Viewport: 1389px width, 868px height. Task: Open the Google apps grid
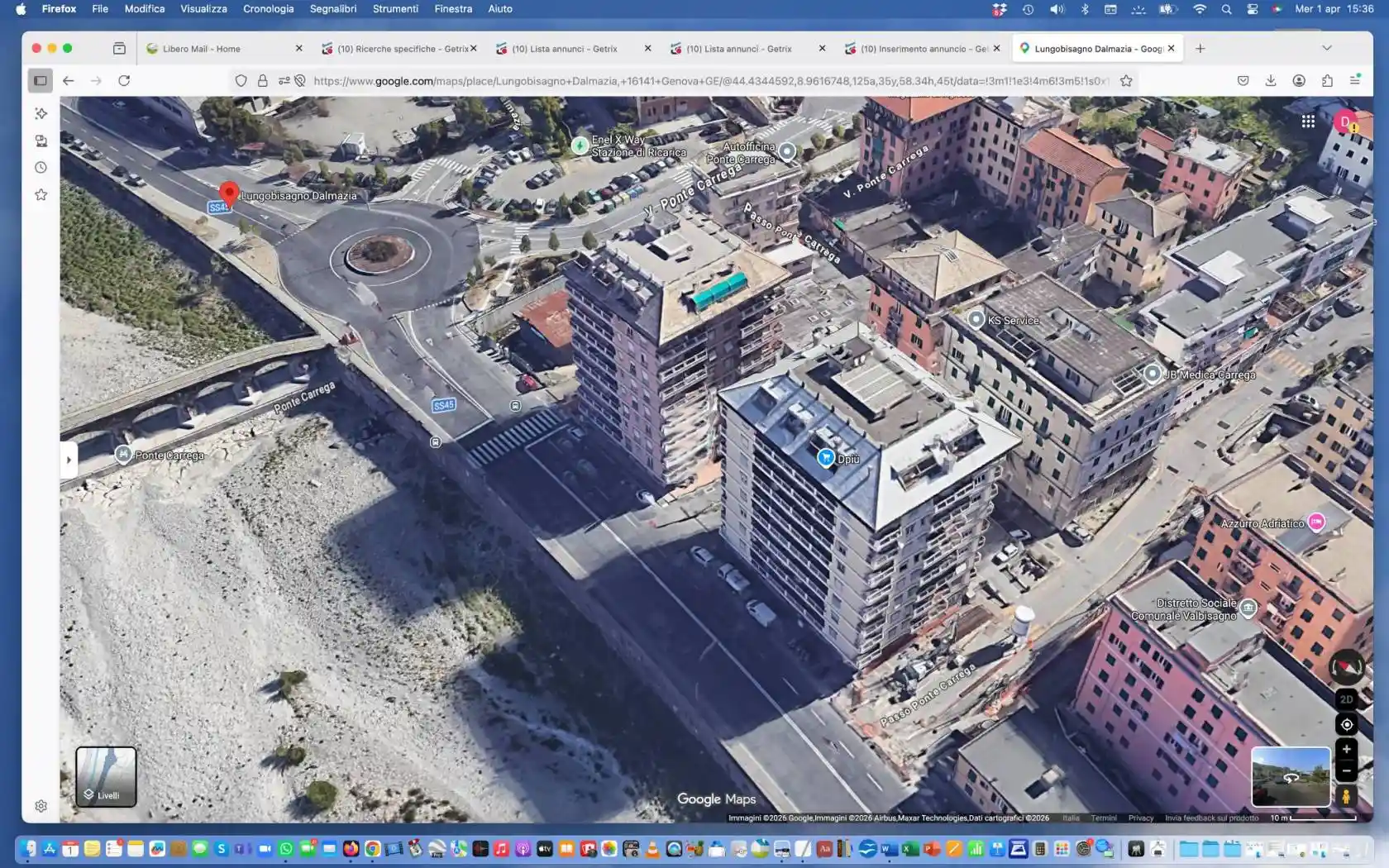1309,121
